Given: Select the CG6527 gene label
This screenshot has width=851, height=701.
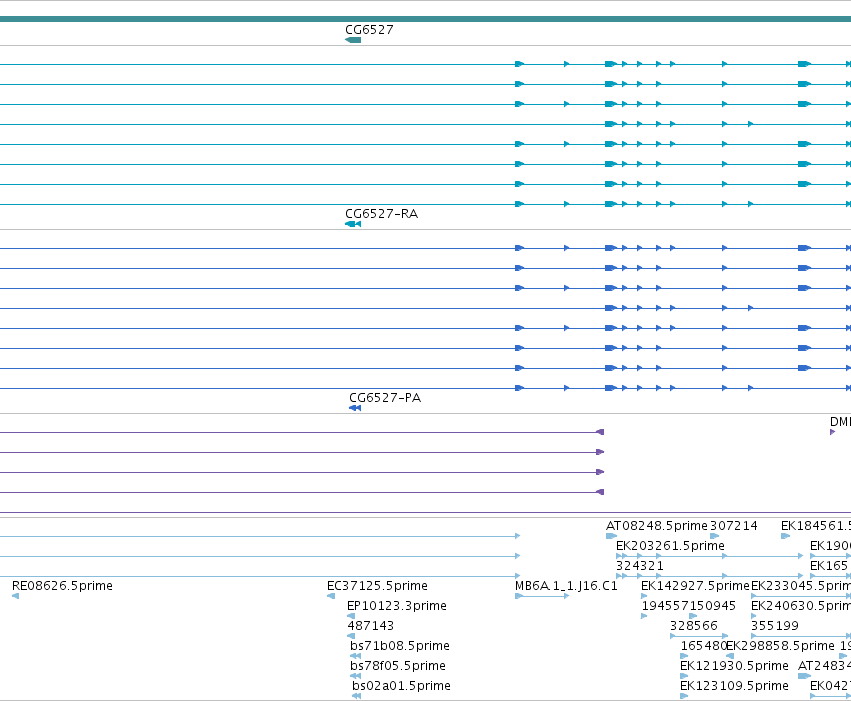Looking at the screenshot, I should pyautogui.click(x=369, y=30).
